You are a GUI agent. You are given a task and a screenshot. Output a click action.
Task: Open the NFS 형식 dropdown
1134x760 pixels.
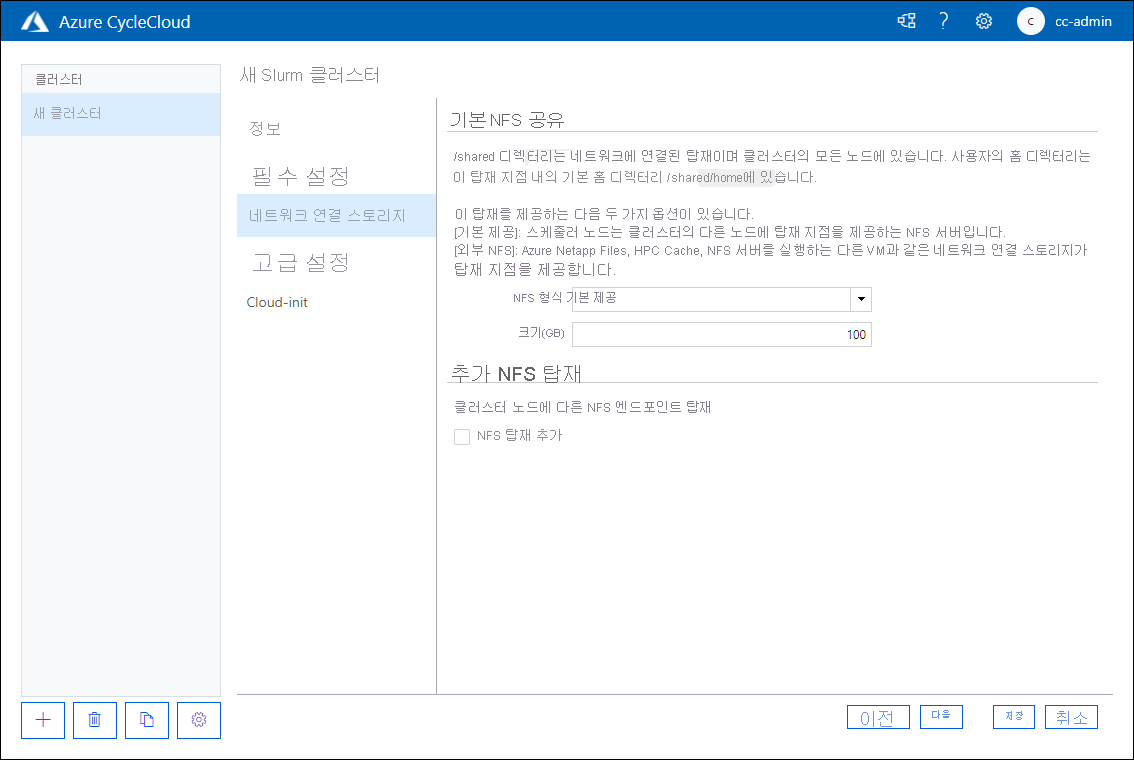(860, 299)
